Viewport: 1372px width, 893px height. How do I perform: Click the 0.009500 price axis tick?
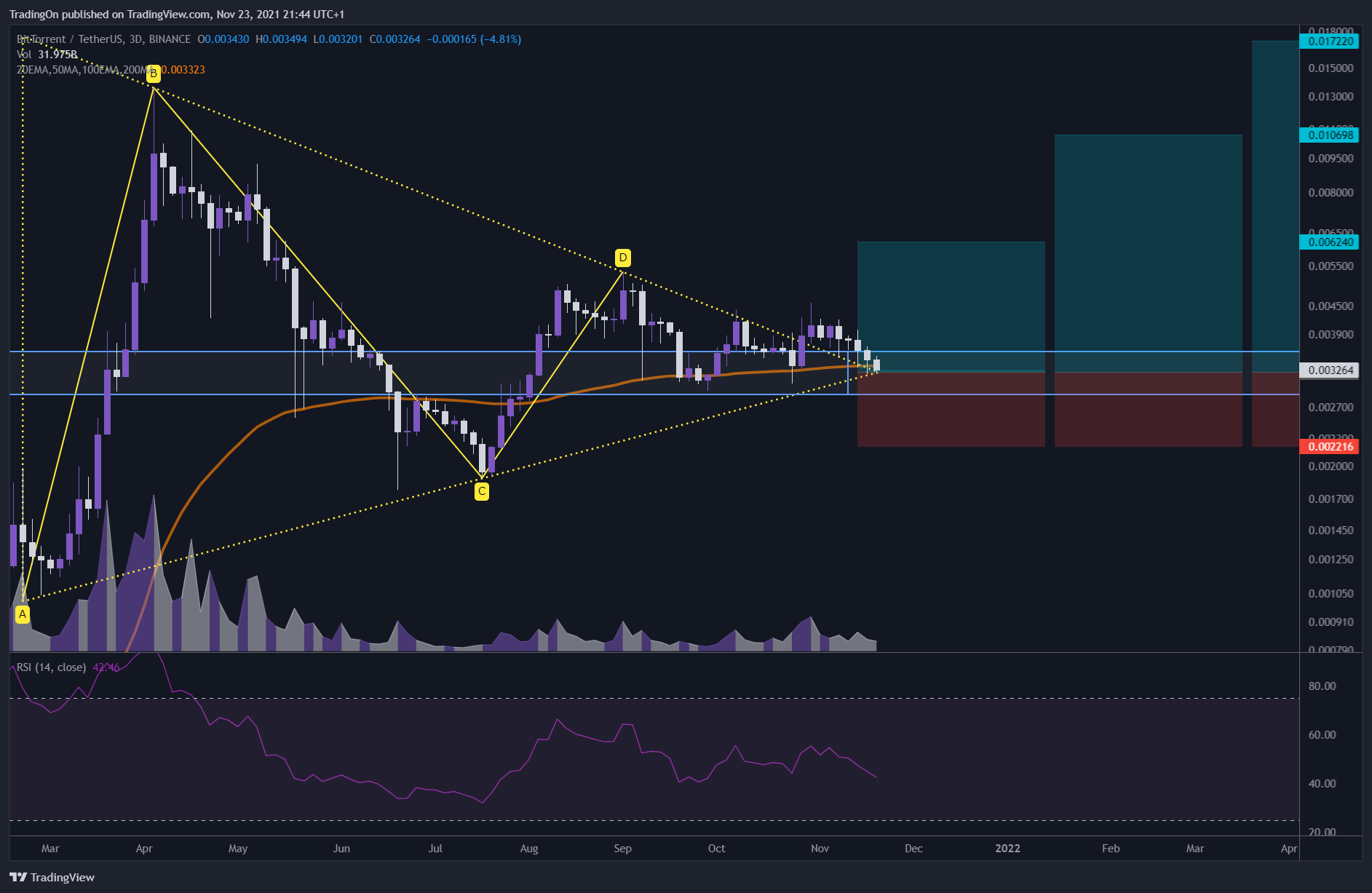click(x=1331, y=158)
